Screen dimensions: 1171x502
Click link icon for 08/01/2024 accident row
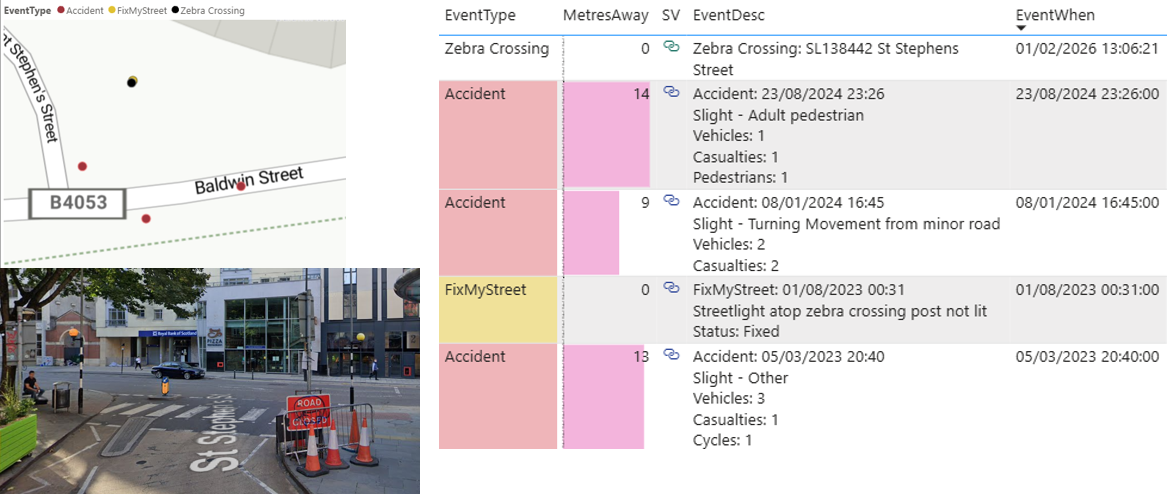click(x=671, y=201)
